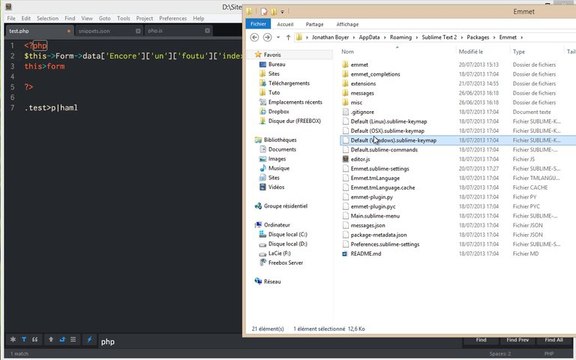576x360 pixels.
Task: Close the php.js tab
Action: click(x=207, y=31)
